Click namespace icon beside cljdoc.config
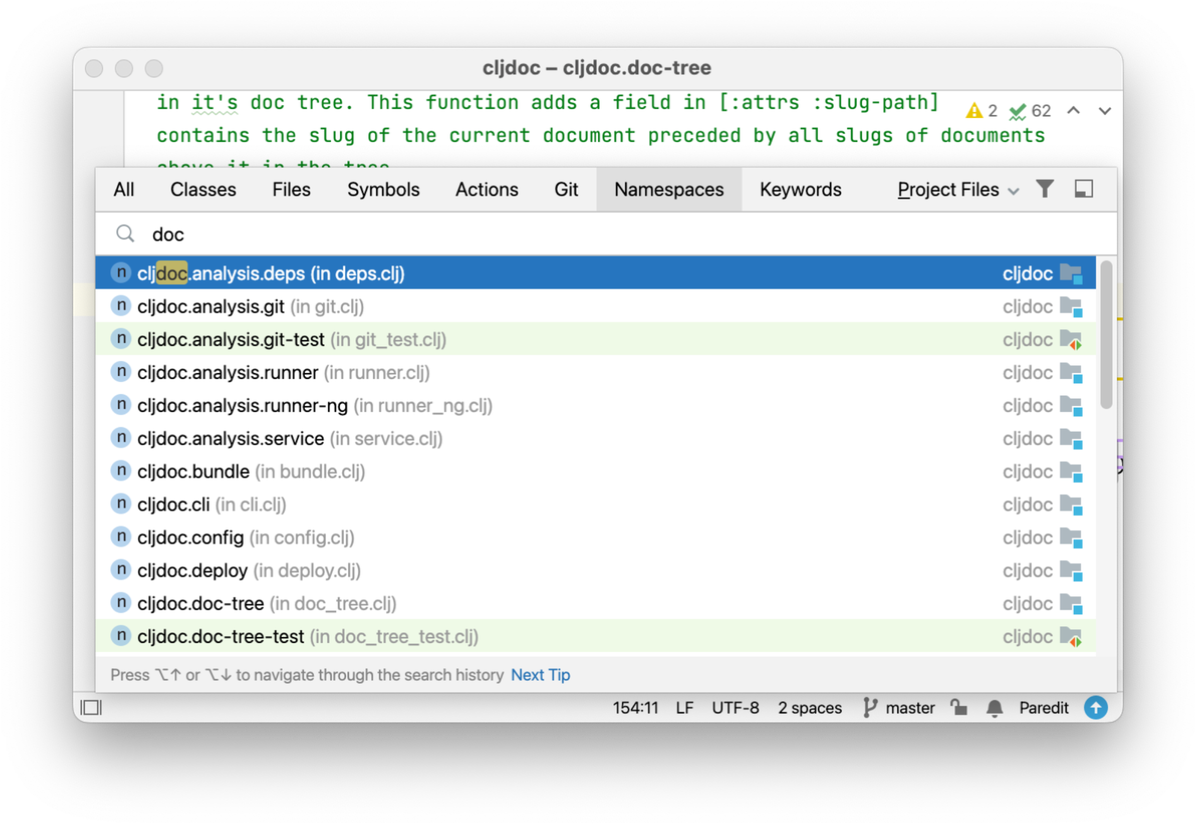 [121, 536]
